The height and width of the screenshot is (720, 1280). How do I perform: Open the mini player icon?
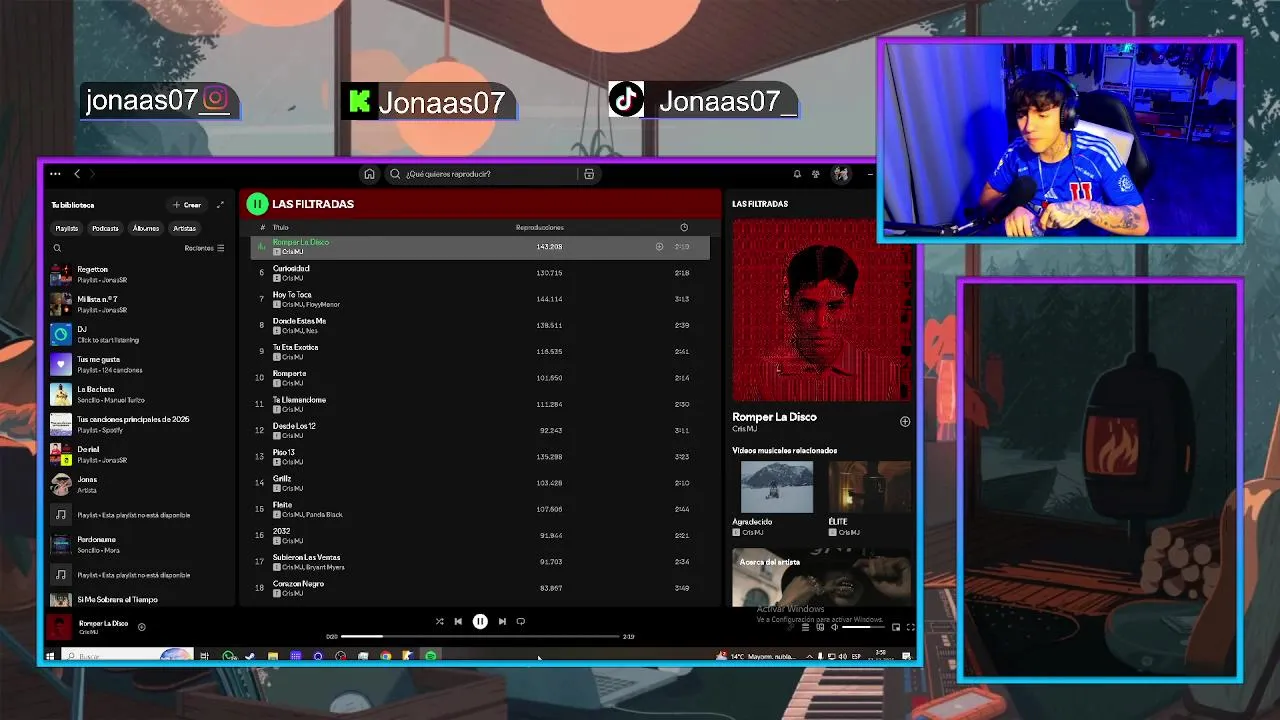click(896, 627)
